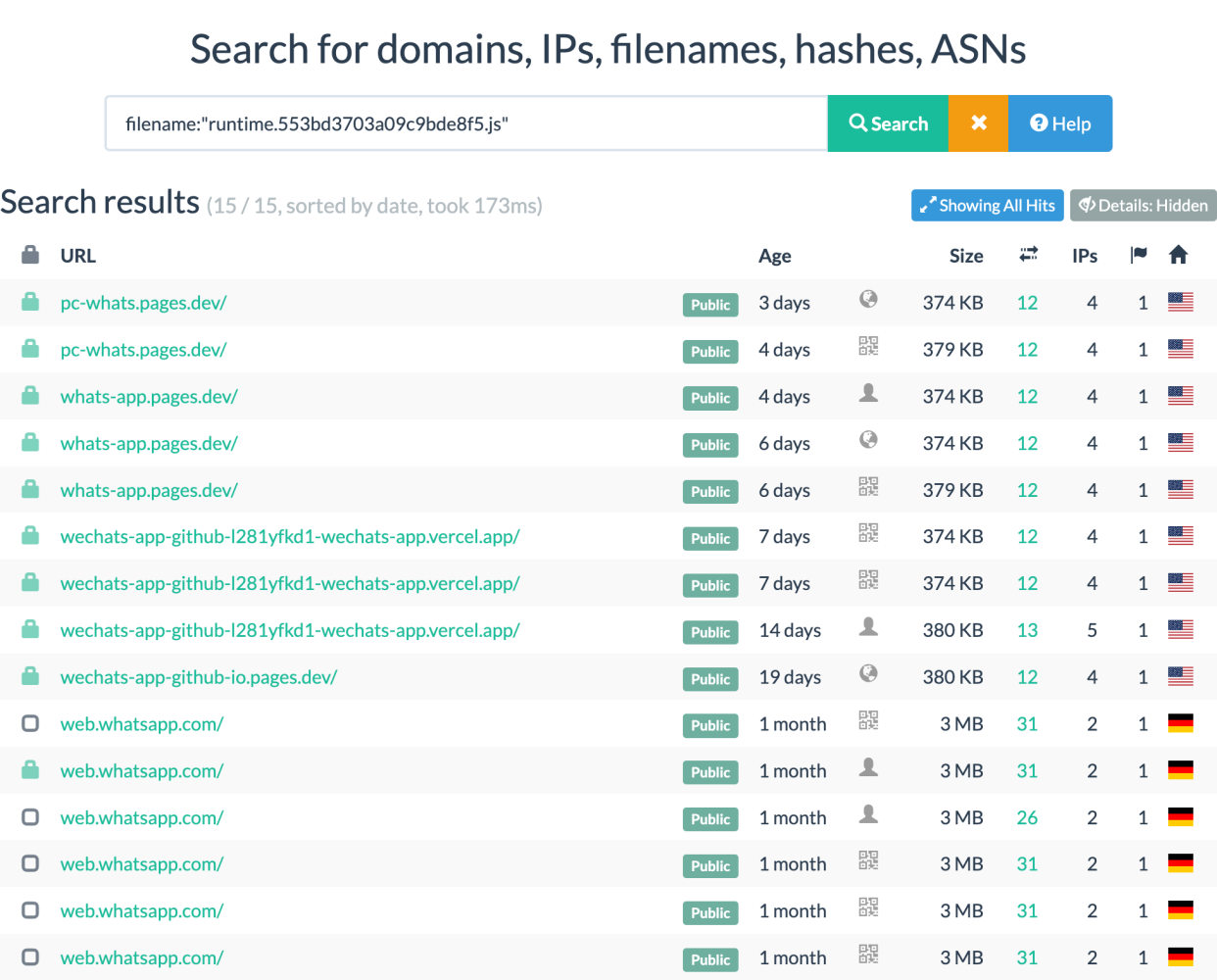The image size is (1217, 980).
Task: Click the green Search button
Action: 888,123
